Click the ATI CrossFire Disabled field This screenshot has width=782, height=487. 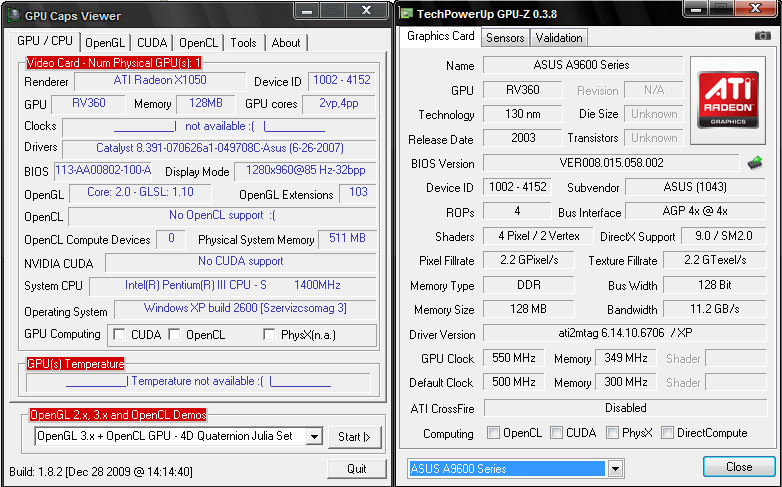(x=625, y=408)
